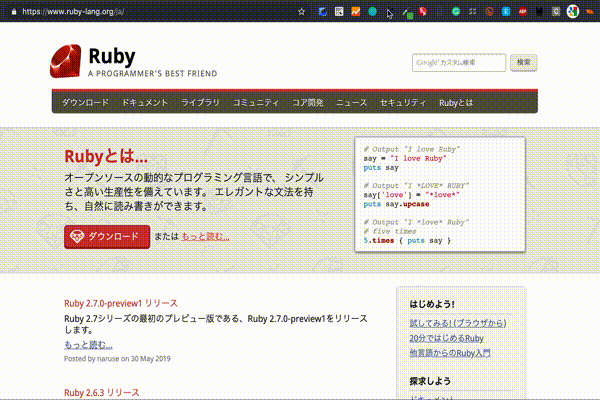Open the 他言語からのRuby入門 link
This screenshot has height=400, width=600.
450,353
